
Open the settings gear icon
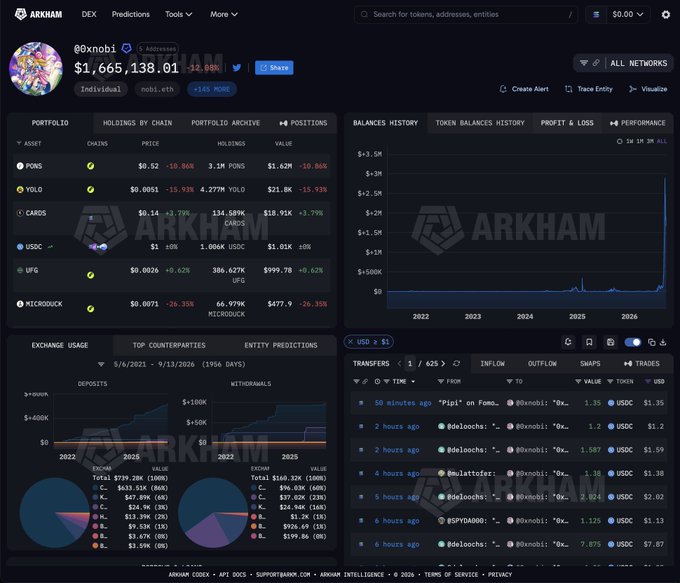click(x=666, y=15)
